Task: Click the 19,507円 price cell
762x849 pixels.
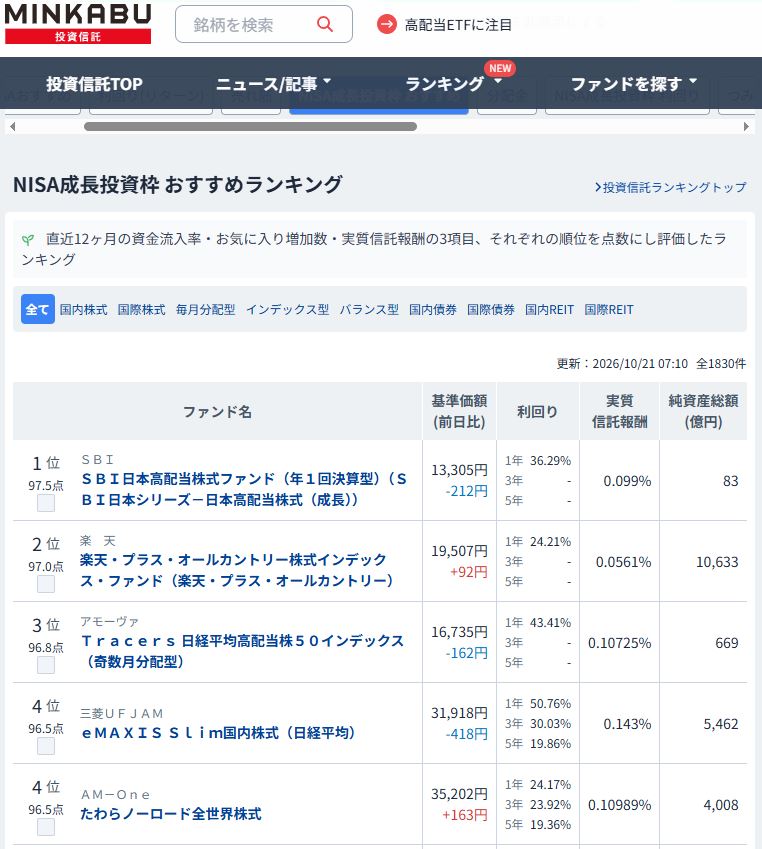Action: pyautogui.click(x=459, y=551)
